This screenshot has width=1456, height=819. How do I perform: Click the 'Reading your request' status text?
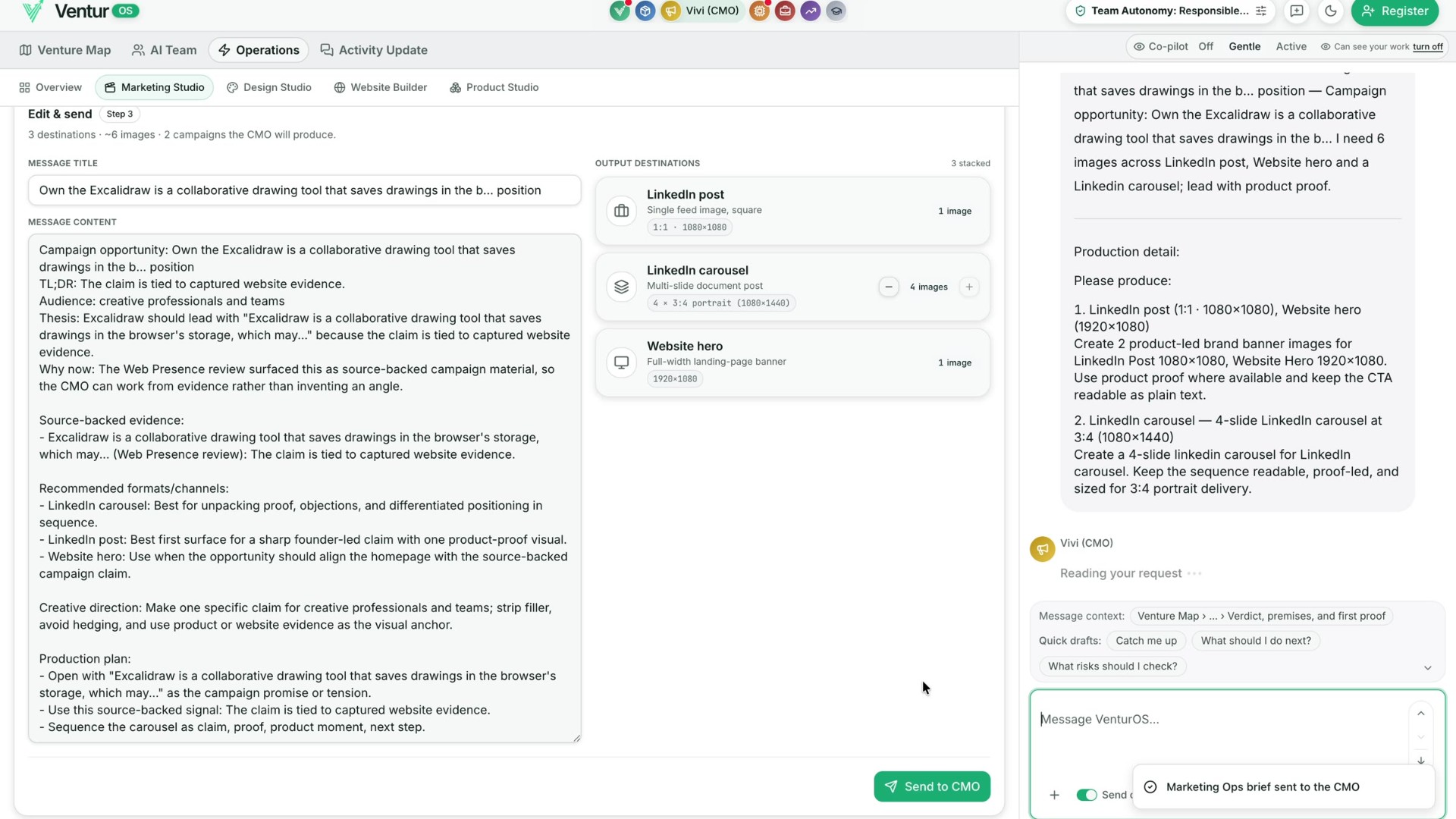click(x=1121, y=573)
